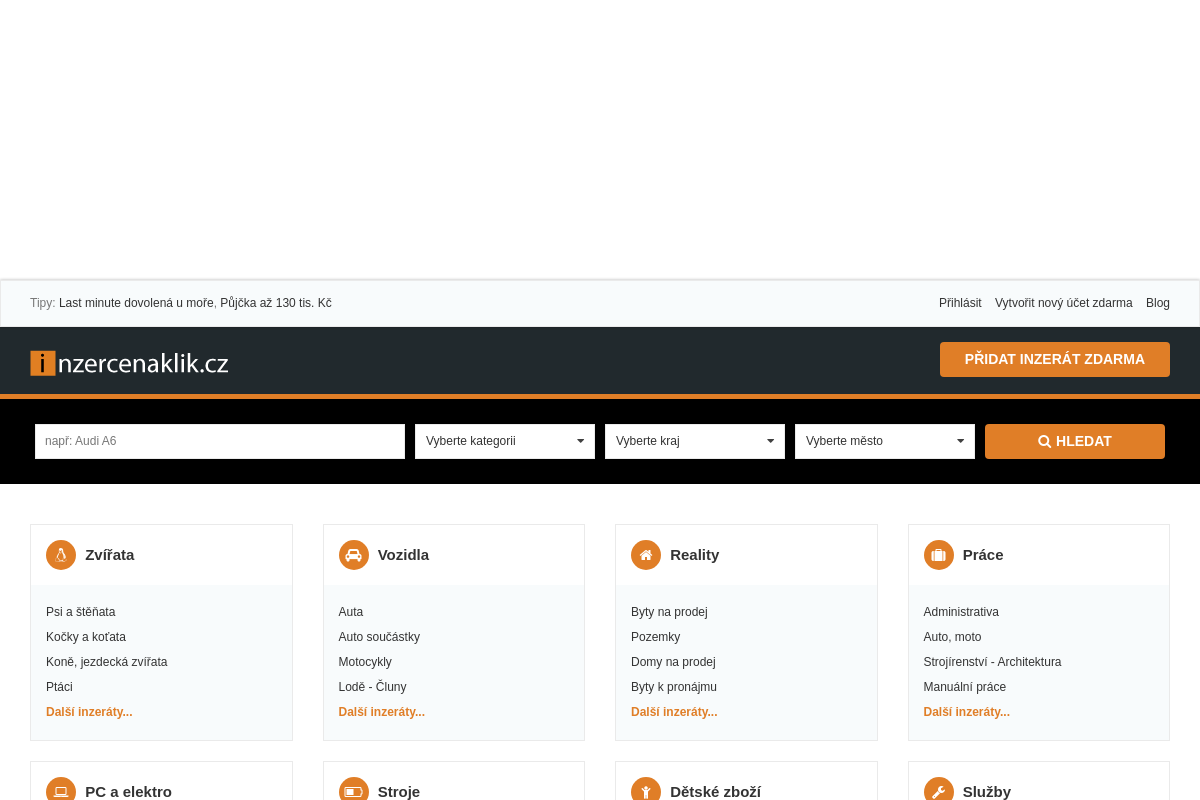Viewport: 1200px width, 800px height.
Task: Select Auto součástky subcategory
Action: [x=379, y=637]
